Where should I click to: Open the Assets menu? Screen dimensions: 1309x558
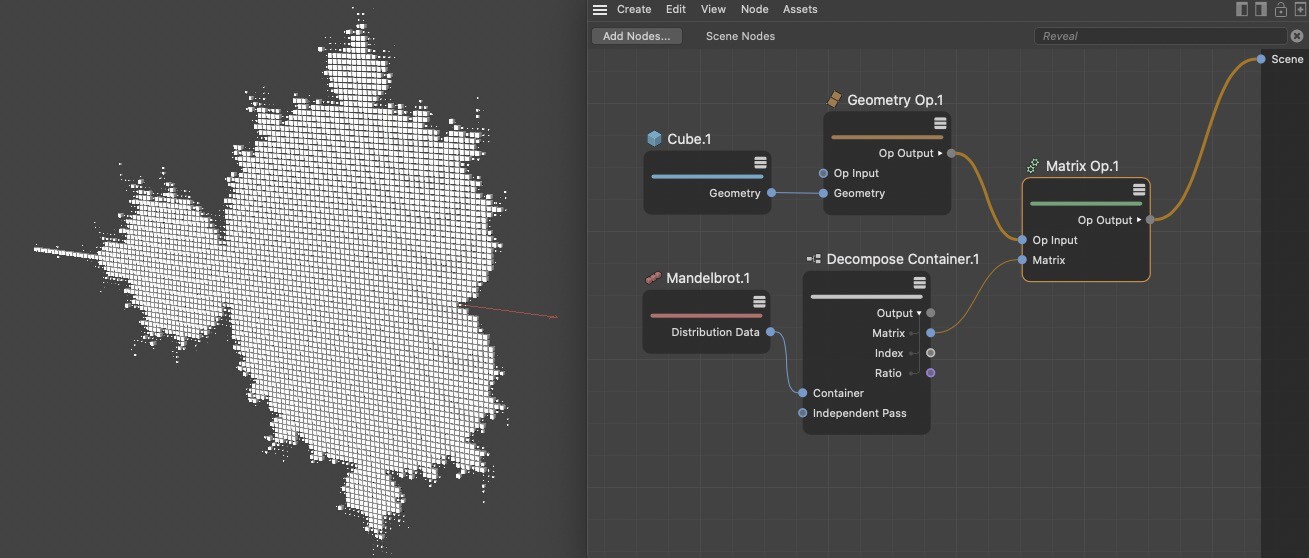tap(799, 10)
